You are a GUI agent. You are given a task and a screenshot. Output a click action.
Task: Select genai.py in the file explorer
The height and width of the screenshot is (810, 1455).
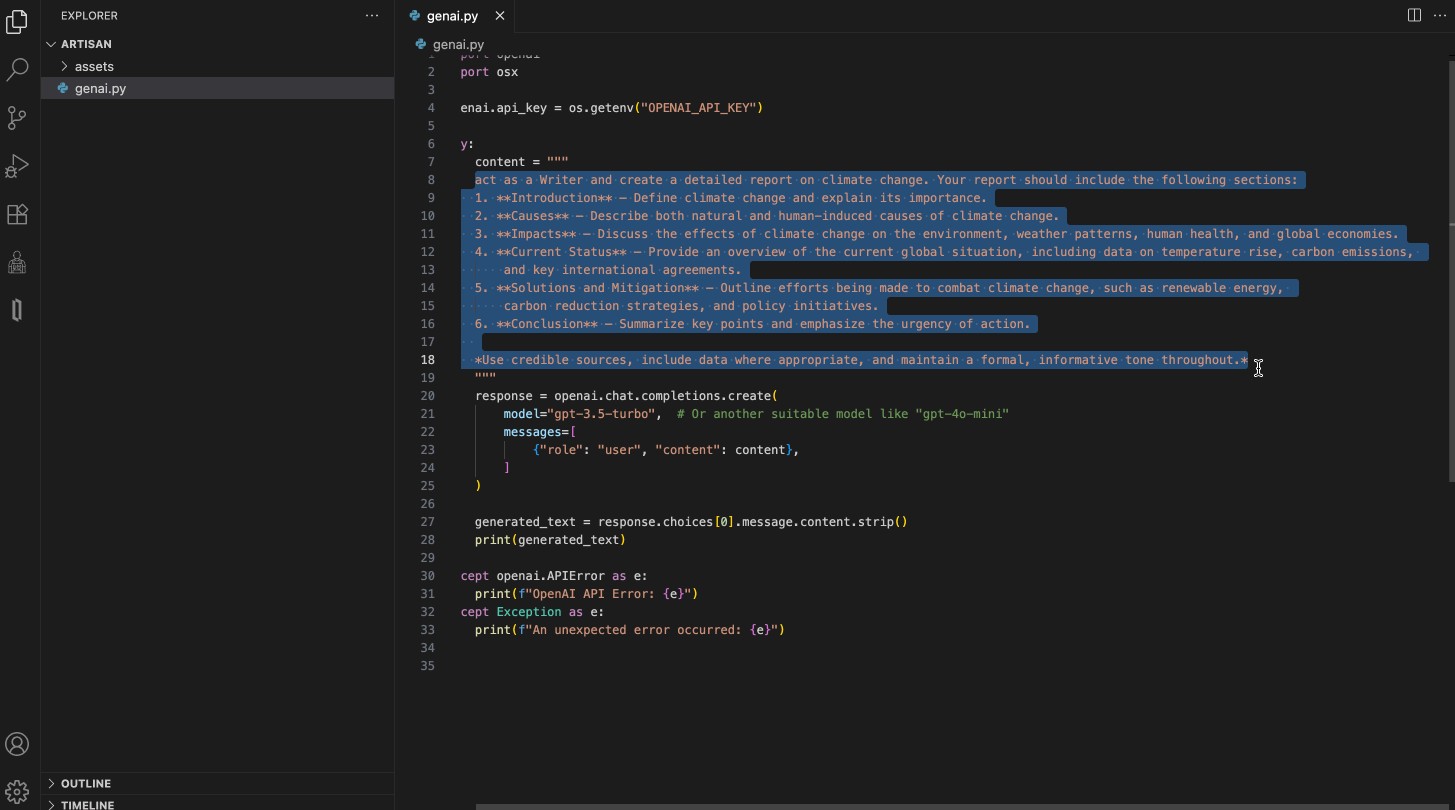100,88
